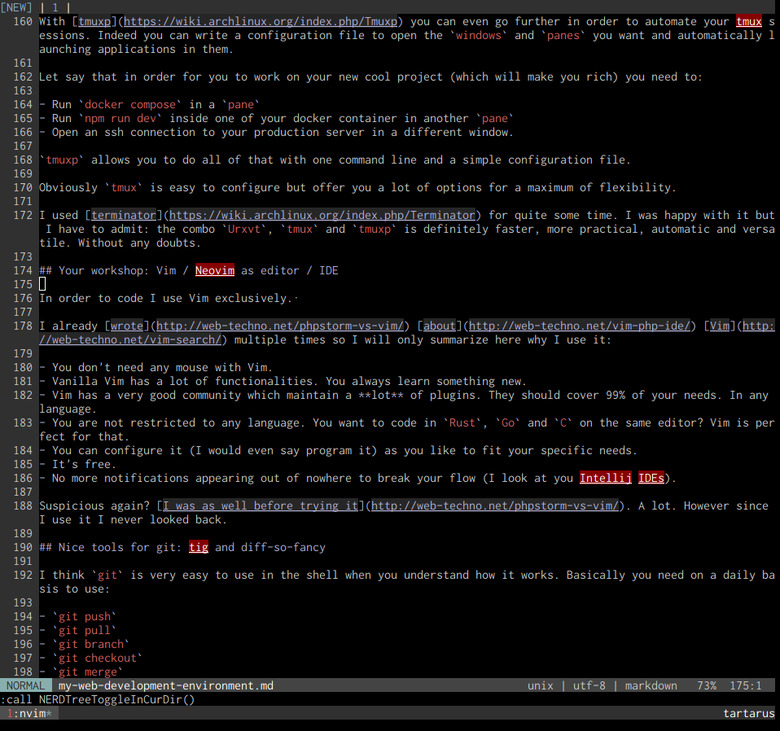Click the `Go` code word on line 183
This screenshot has height=731, width=780.
[x=508, y=422]
